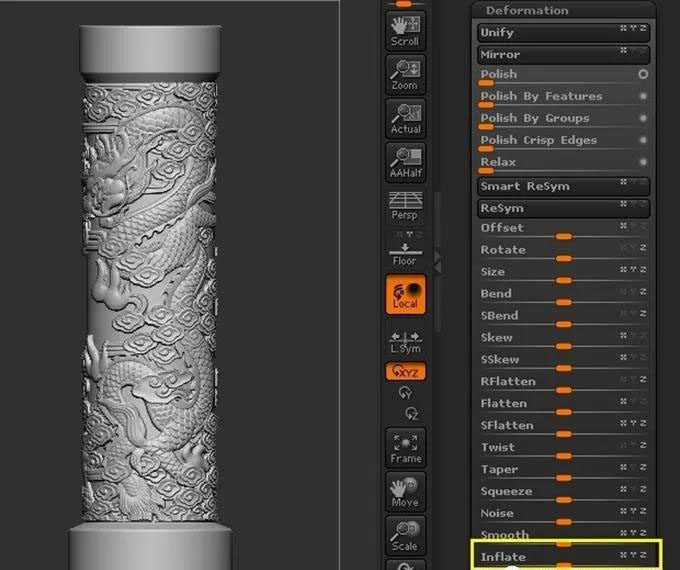The height and width of the screenshot is (570, 680).
Task: Toggle the Z axis on the Twist row
Action: [x=643, y=445]
